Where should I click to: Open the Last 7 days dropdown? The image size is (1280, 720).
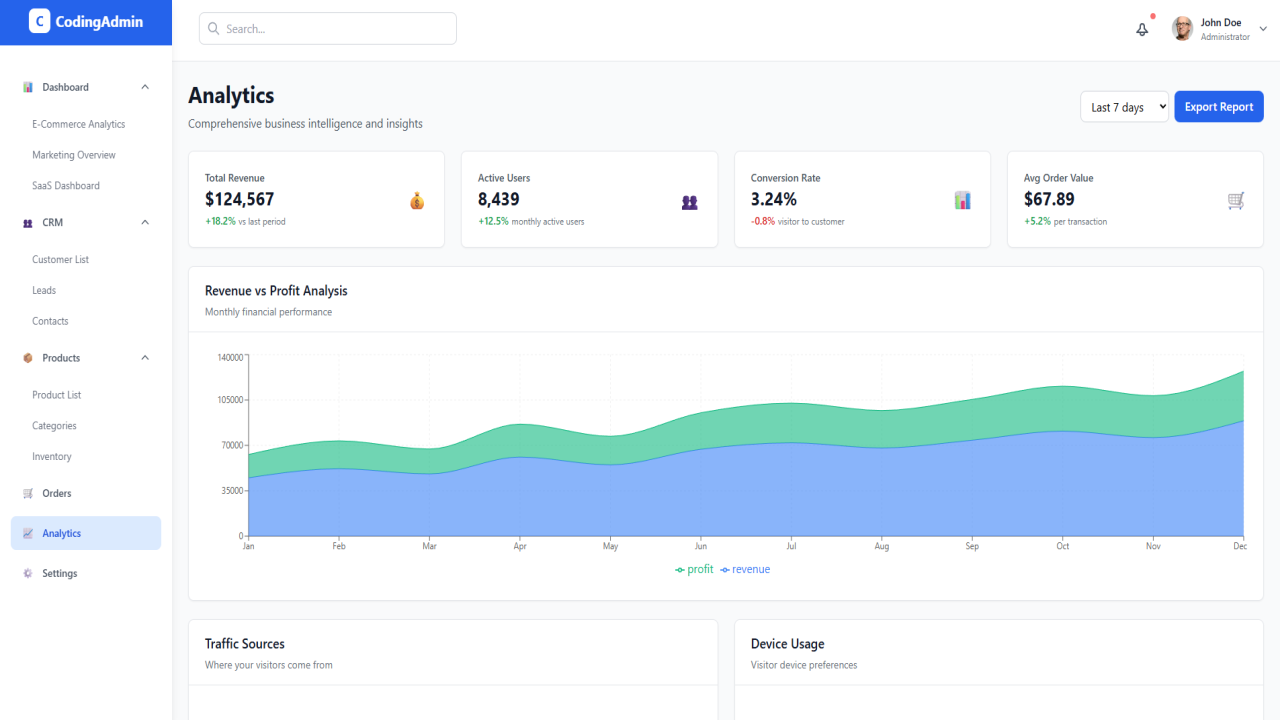click(x=1124, y=107)
